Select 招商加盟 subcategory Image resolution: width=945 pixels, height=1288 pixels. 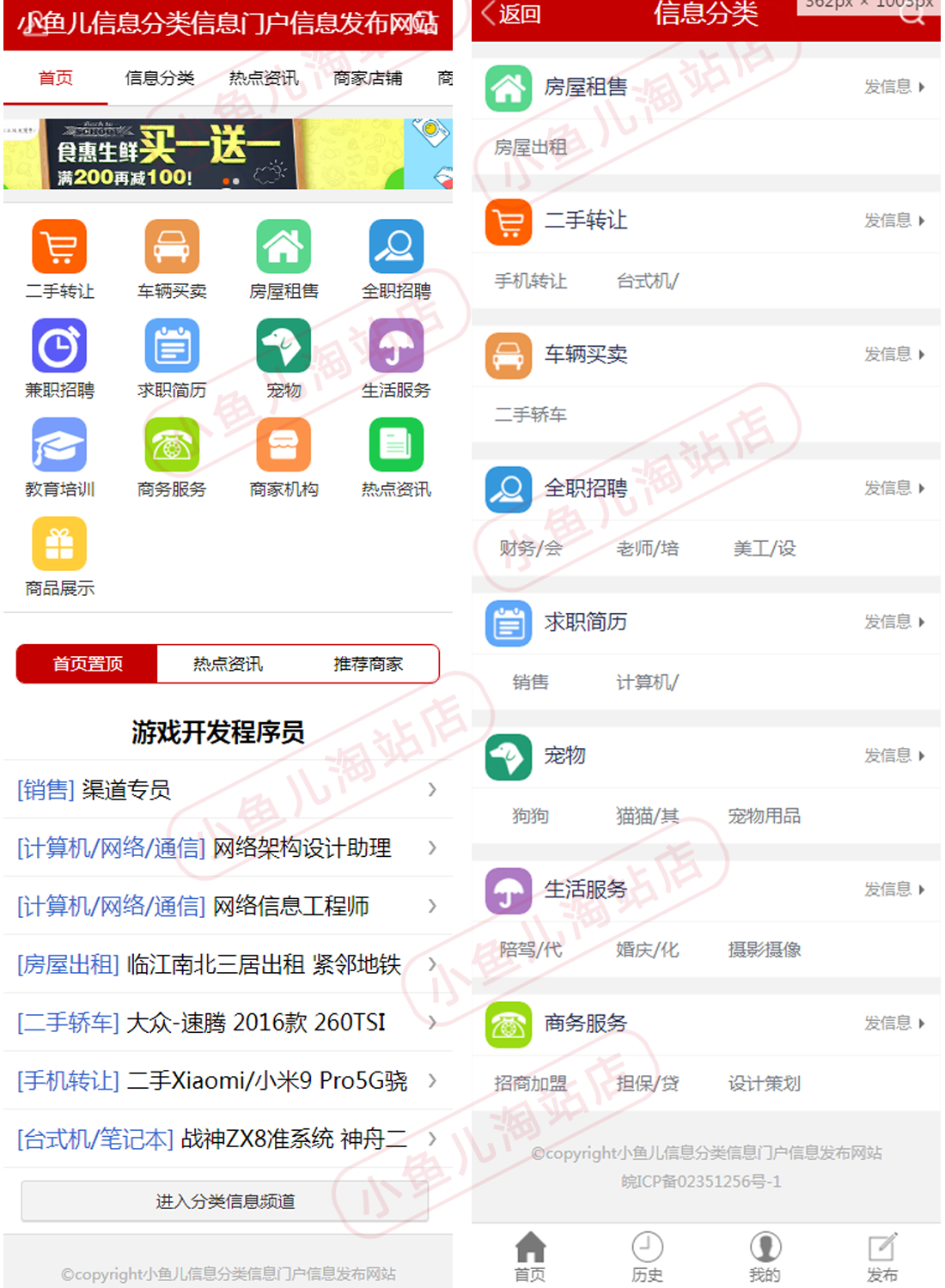530,1084
